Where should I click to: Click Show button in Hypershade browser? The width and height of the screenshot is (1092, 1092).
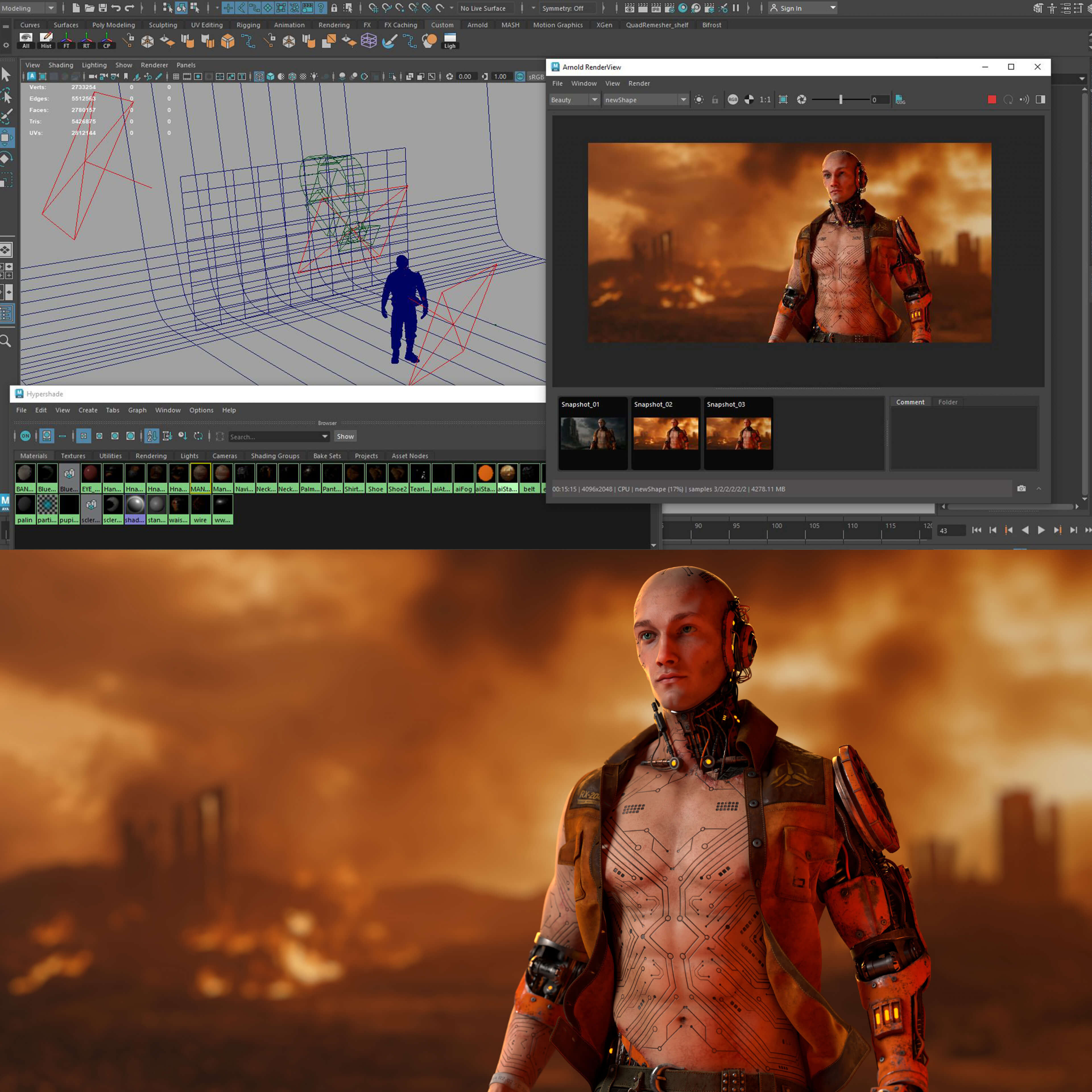point(345,436)
